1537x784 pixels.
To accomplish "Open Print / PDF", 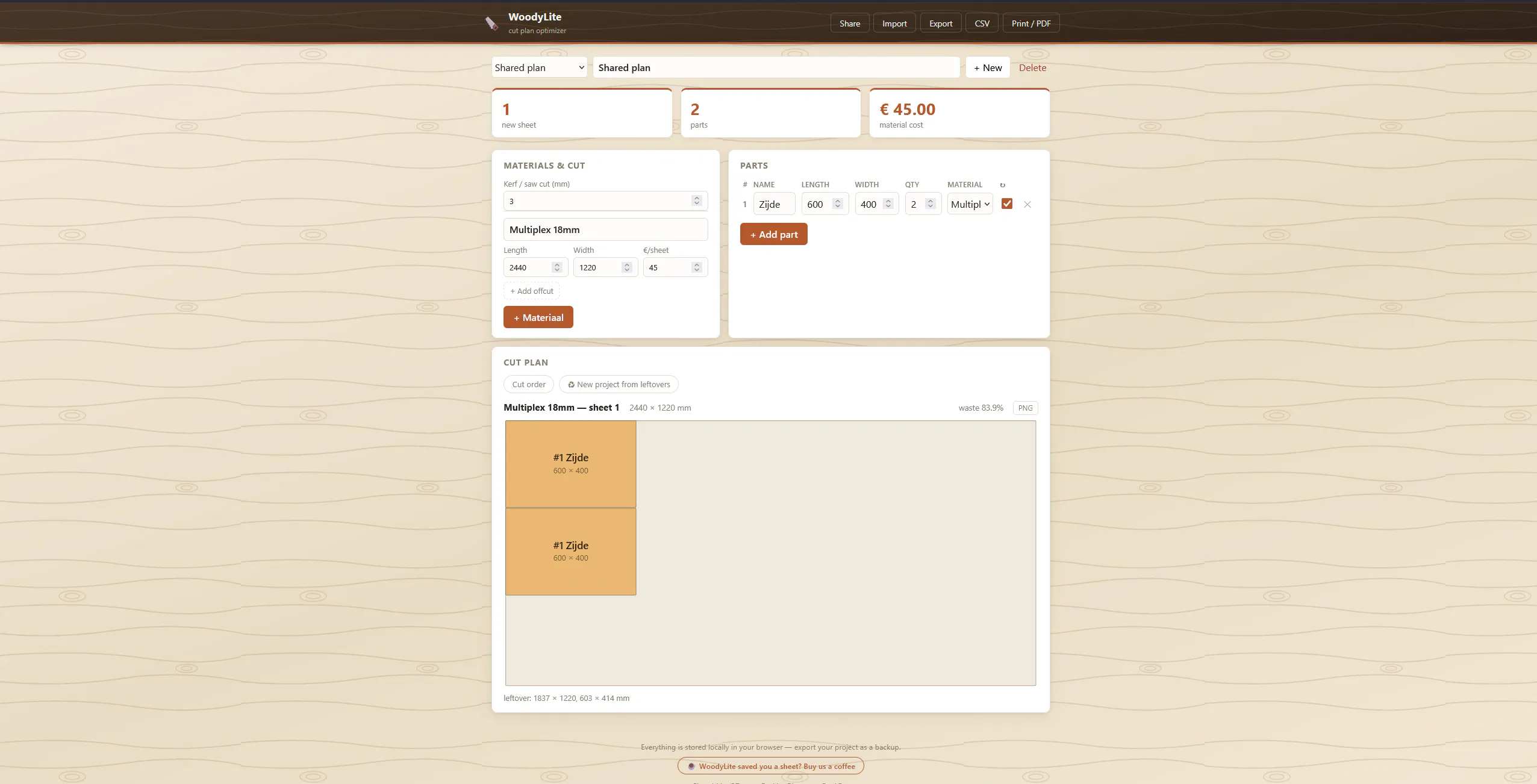I will coord(1031,23).
